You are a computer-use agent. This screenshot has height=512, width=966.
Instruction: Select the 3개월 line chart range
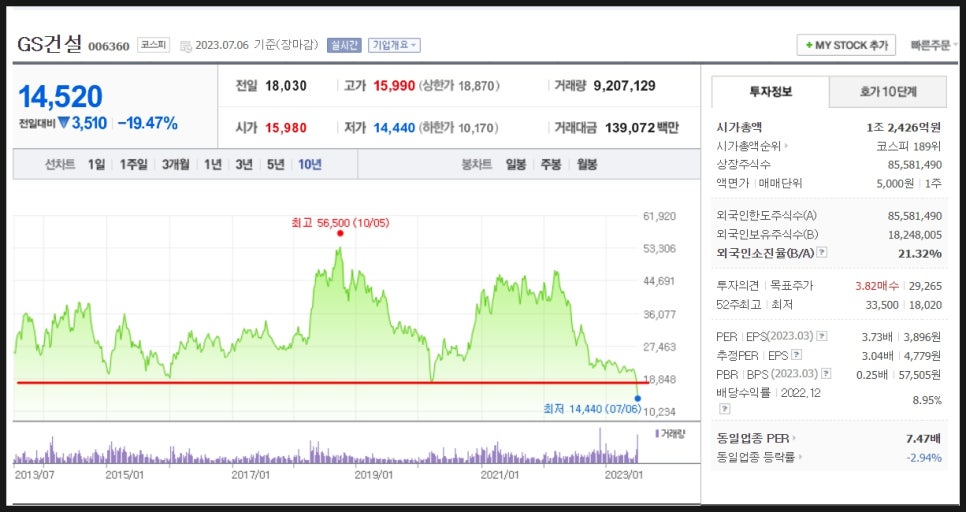(176, 165)
